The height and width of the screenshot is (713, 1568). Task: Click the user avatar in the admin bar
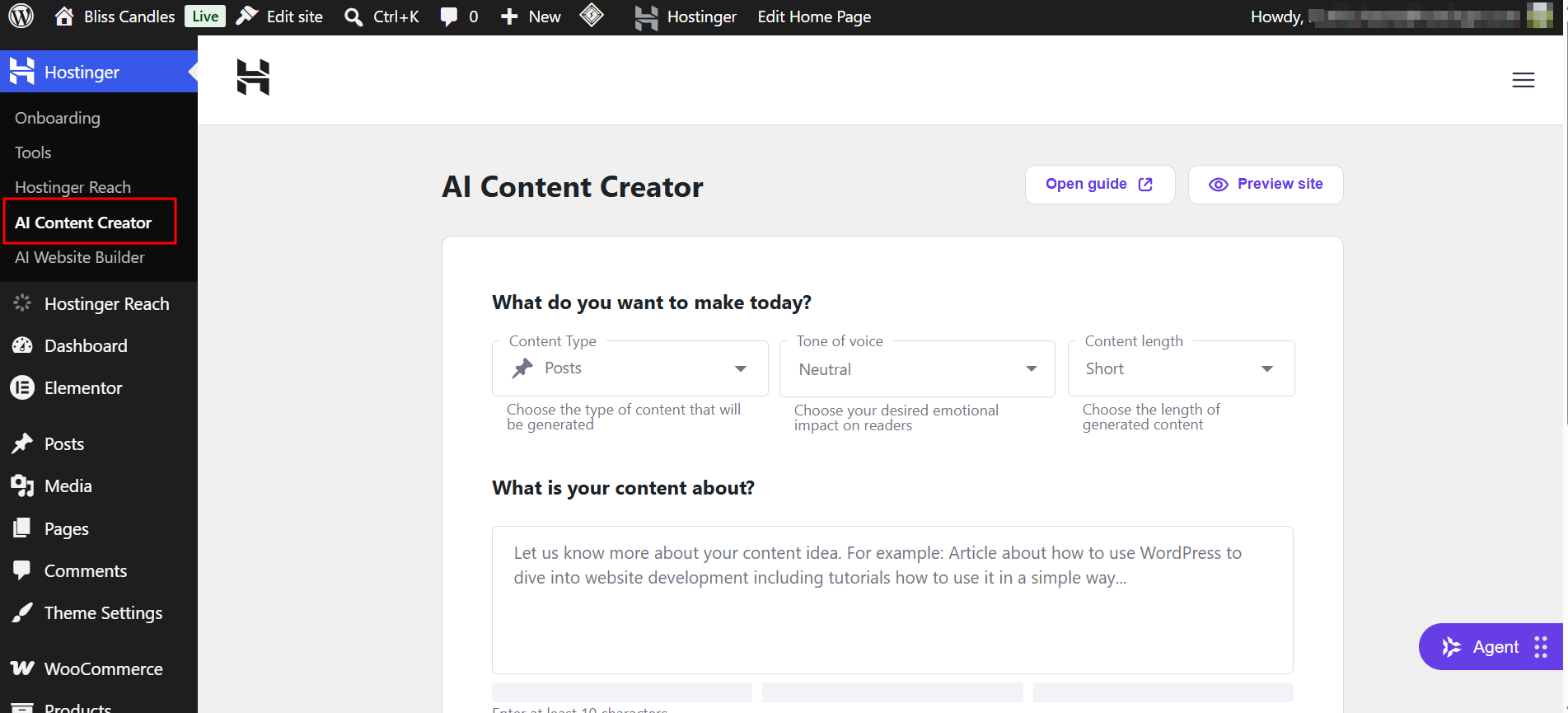pyautogui.click(x=1539, y=16)
